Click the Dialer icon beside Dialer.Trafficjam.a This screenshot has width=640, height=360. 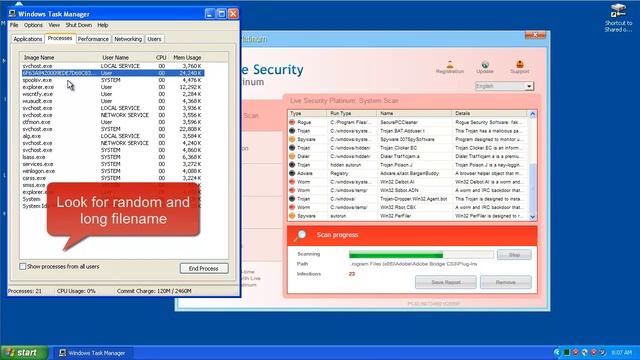point(292,156)
